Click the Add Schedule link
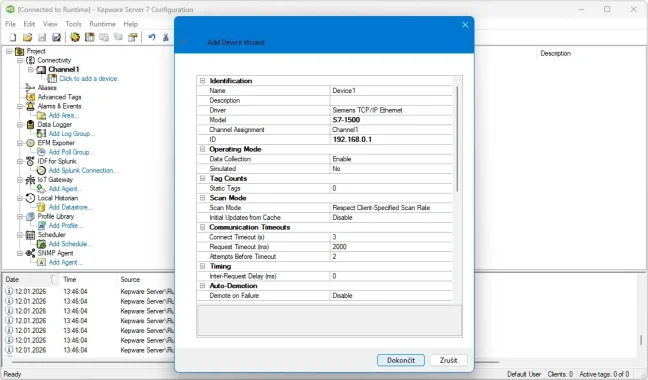 (x=70, y=244)
